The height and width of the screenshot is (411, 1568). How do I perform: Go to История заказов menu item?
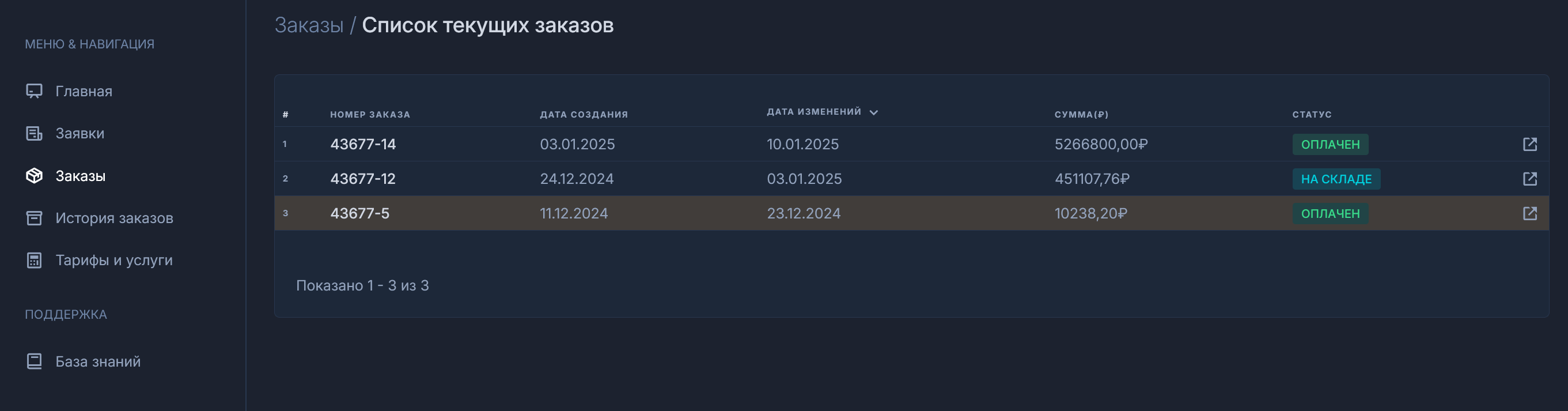(x=114, y=218)
